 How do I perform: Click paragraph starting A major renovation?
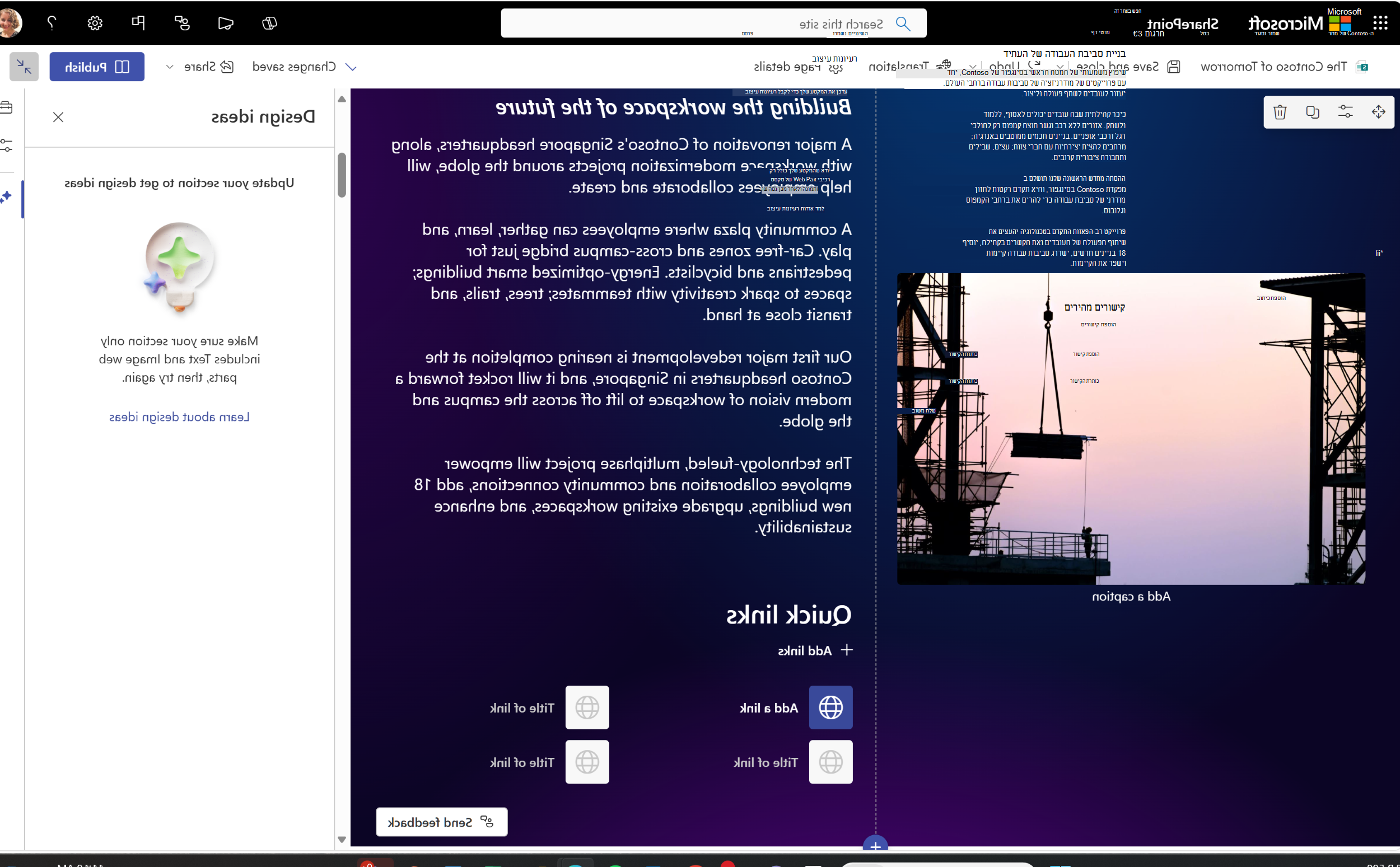(x=622, y=166)
